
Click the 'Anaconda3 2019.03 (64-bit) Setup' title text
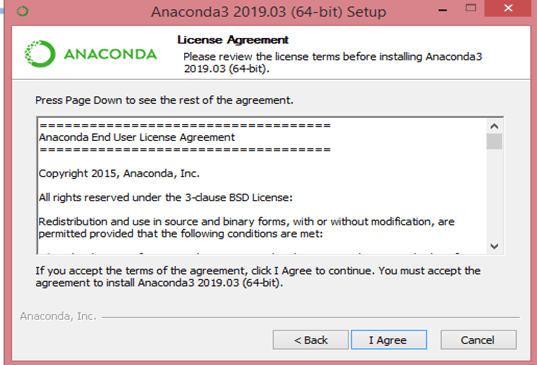(269, 12)
